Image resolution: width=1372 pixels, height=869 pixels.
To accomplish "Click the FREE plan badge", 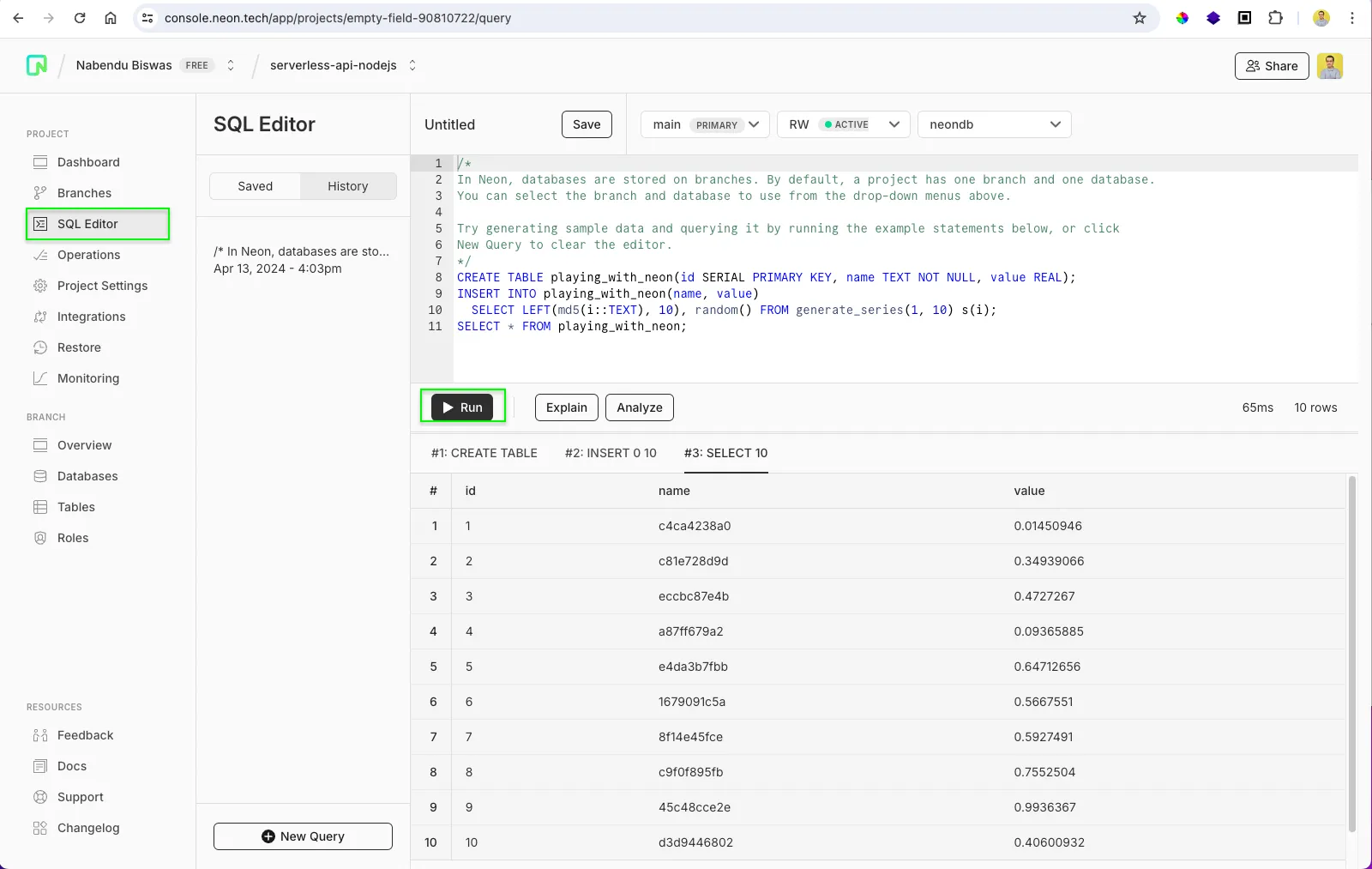I will (196, 65).
